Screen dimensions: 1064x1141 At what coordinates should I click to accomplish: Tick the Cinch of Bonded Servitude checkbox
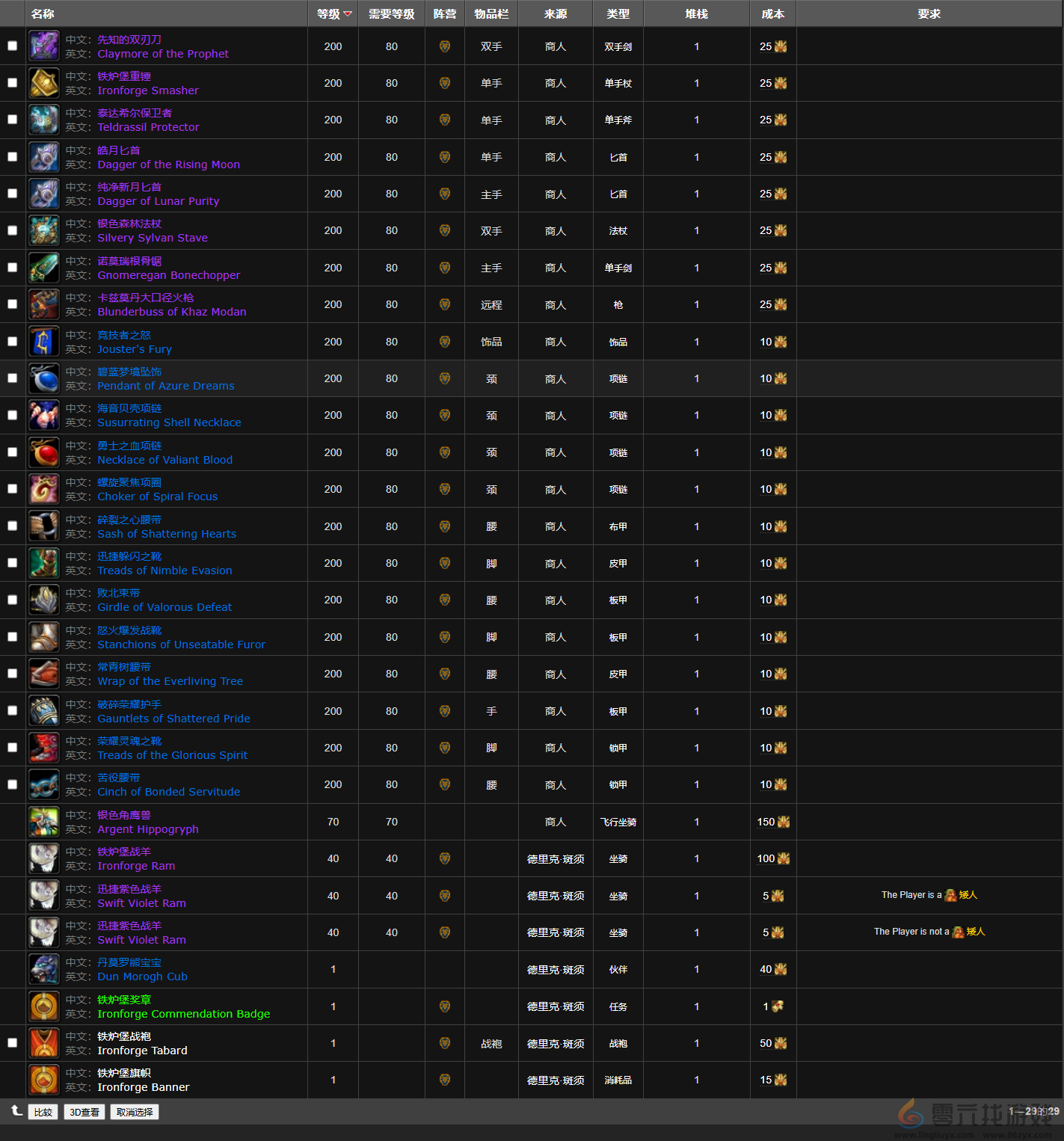(12, 784)
